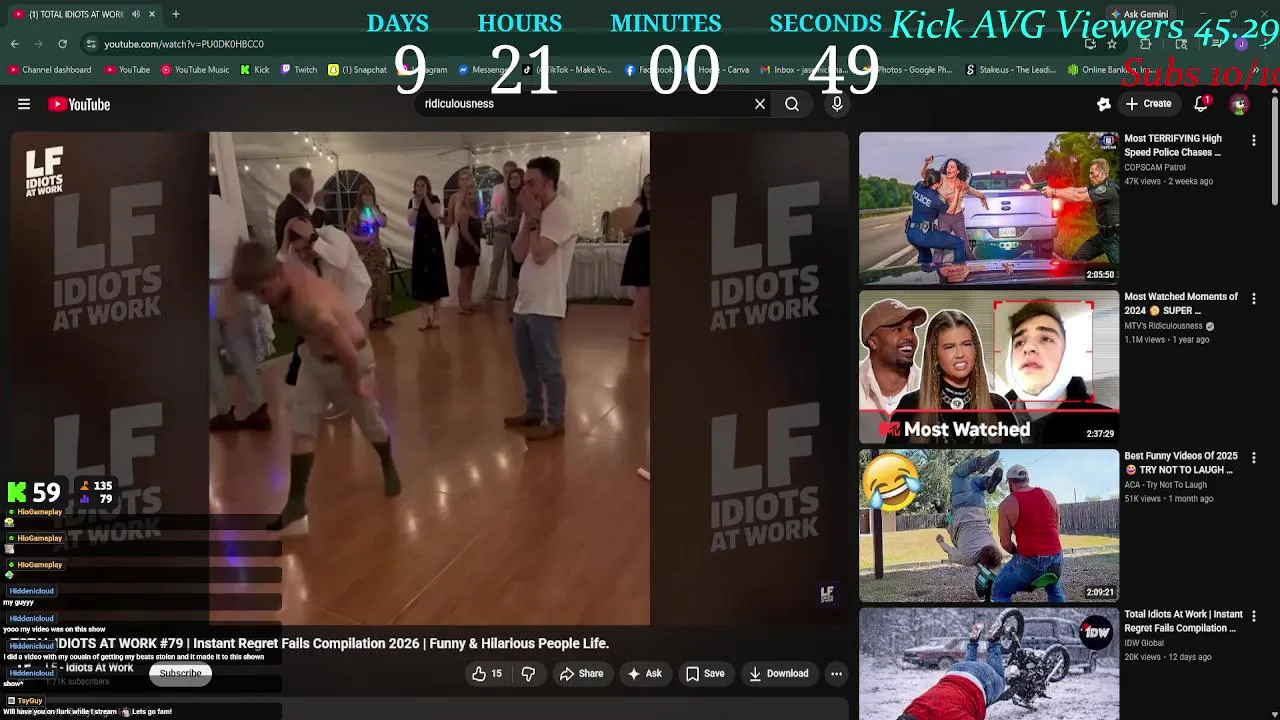The height and width of the screenshot is (720, 1280).
Task: Download the video
Action: tap(778, 674)
